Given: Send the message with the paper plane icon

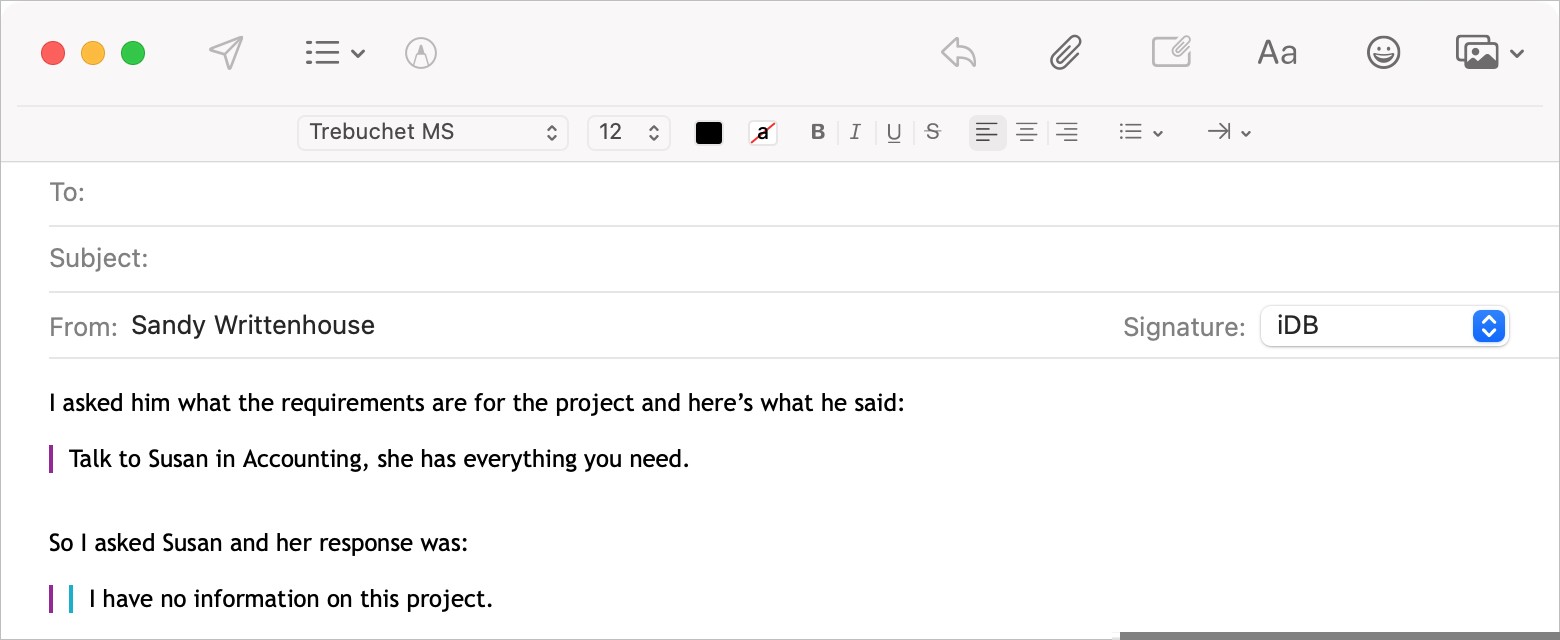Looking at the screenshot, I should pyautogui.click(x=227, y=53).
